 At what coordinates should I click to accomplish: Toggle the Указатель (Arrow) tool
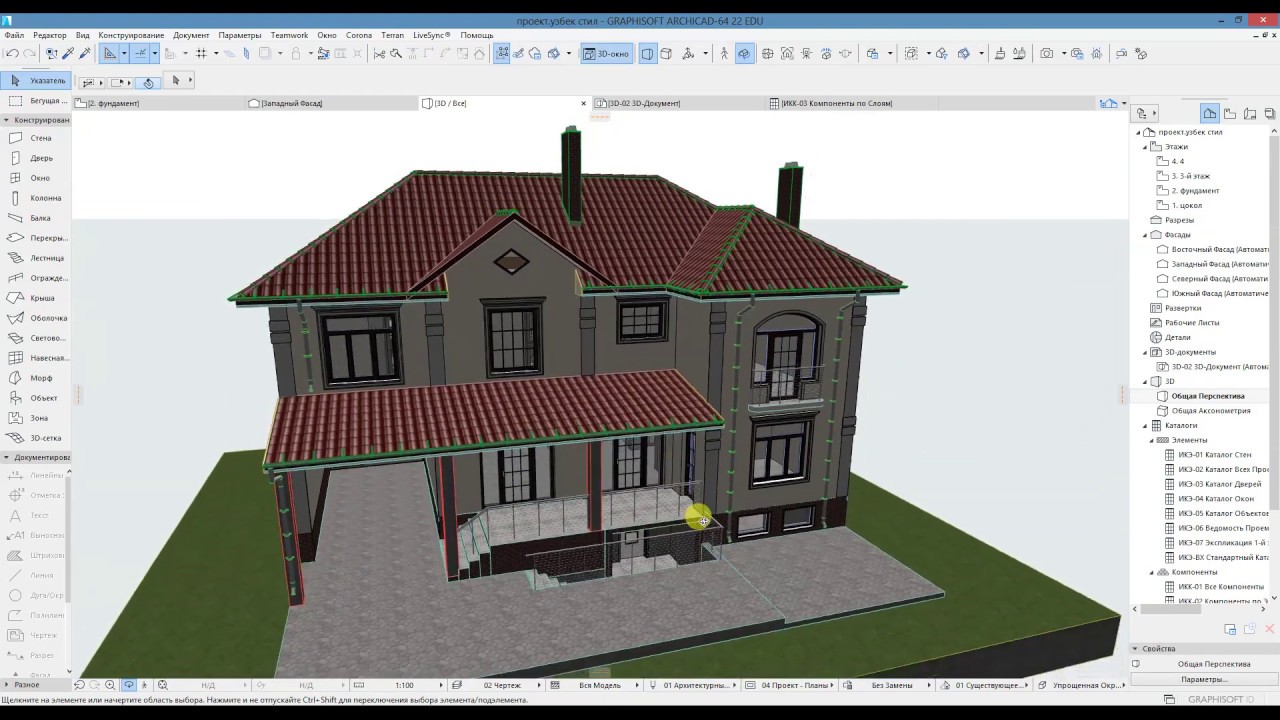pyautogui.click(x=36, y=80)
